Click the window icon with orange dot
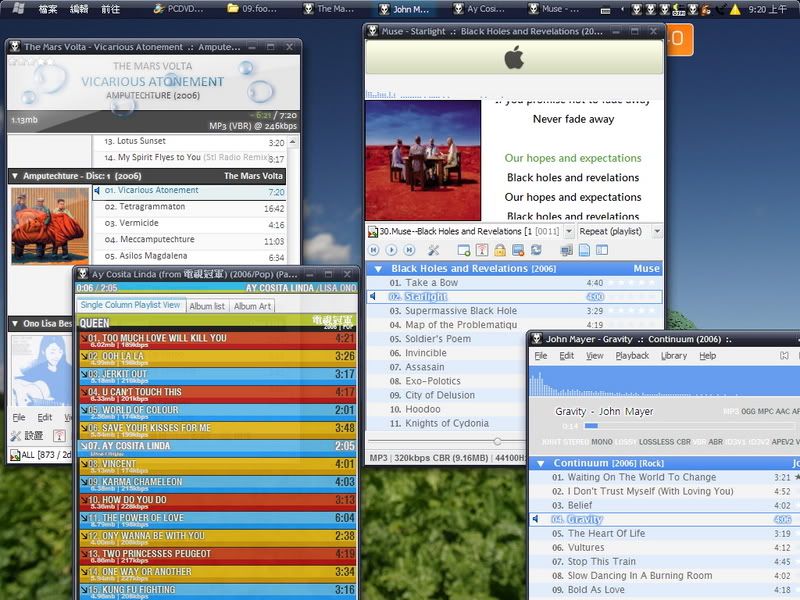Screen dimensions: 800x600 (518, 250)
